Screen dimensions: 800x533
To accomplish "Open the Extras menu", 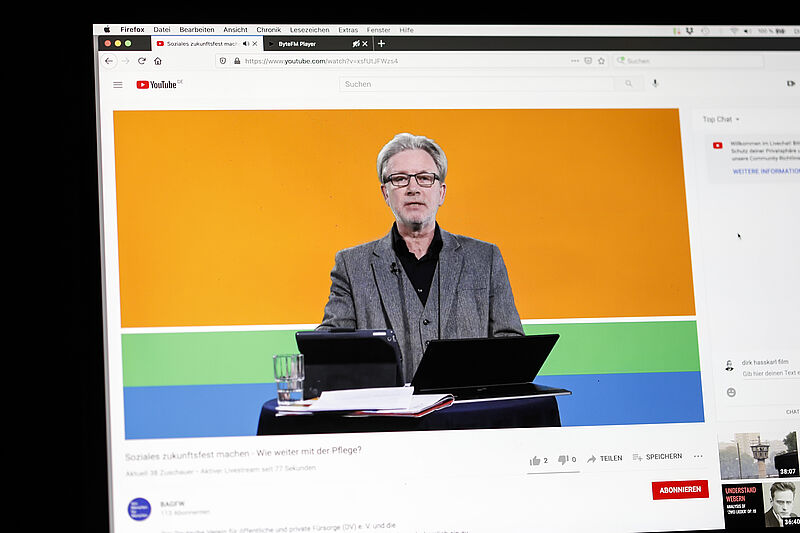I will click(x=348, y=30).
